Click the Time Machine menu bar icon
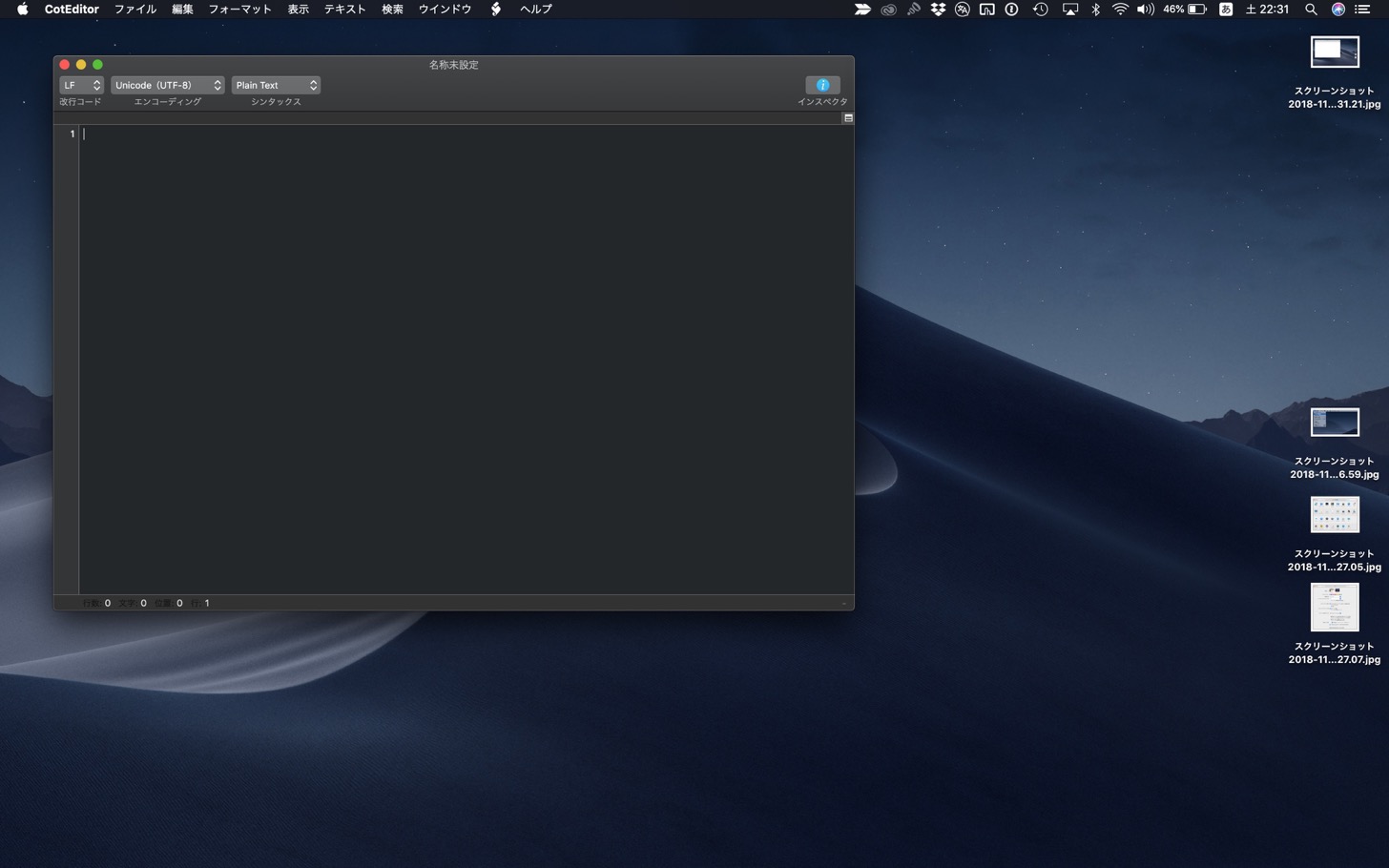 pyautogui.click(x=1041, y=9)
